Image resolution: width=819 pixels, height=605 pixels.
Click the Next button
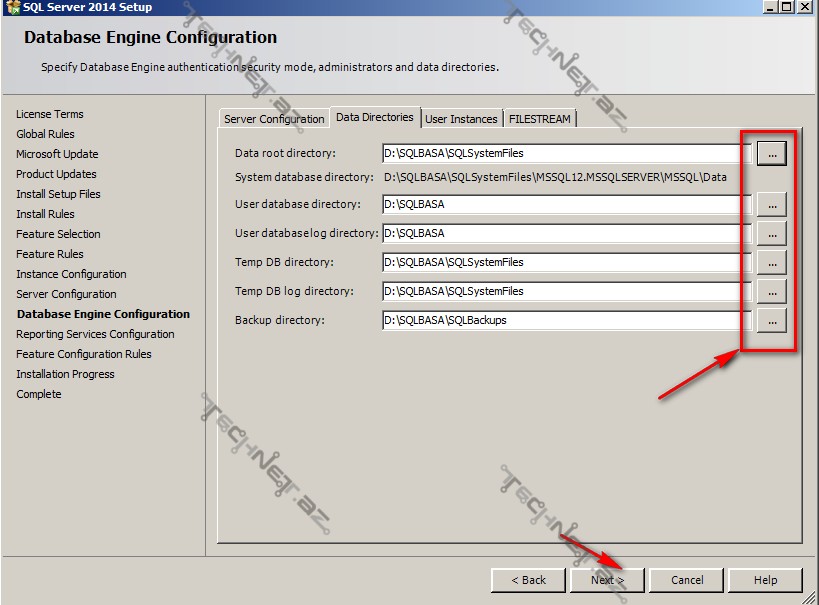pos(607,580)
